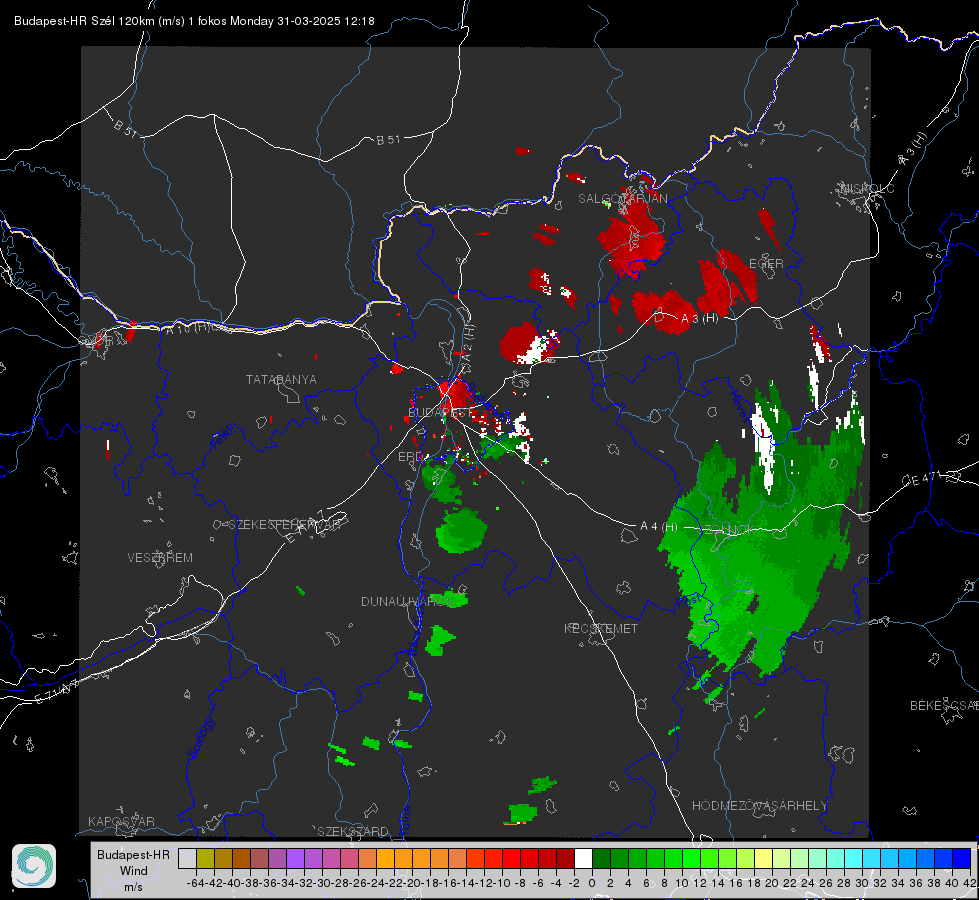Image resolution: width=979 pixels, height=900 pixels.
Task: Pick the light gray first legend swatch
Action: 187,859
